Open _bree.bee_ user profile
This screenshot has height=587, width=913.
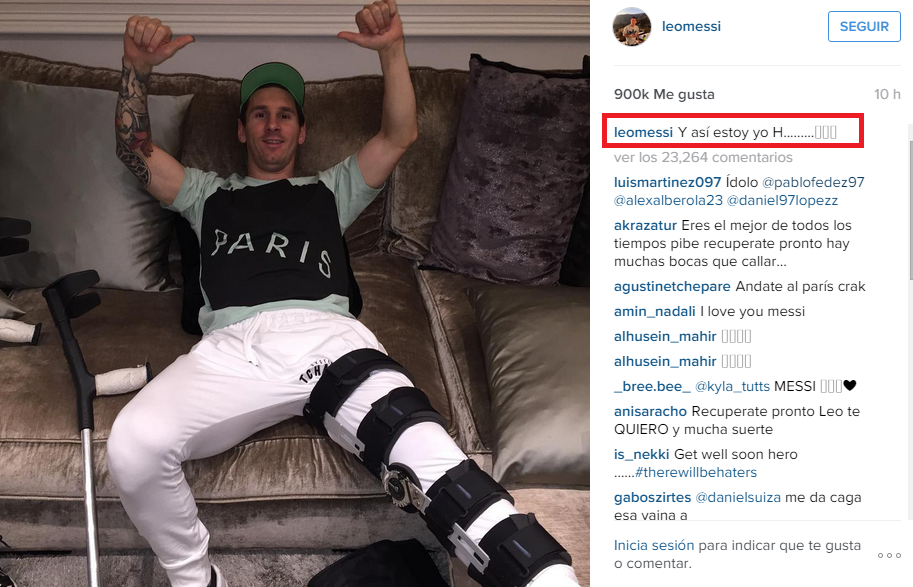click(x=652, y=386)
